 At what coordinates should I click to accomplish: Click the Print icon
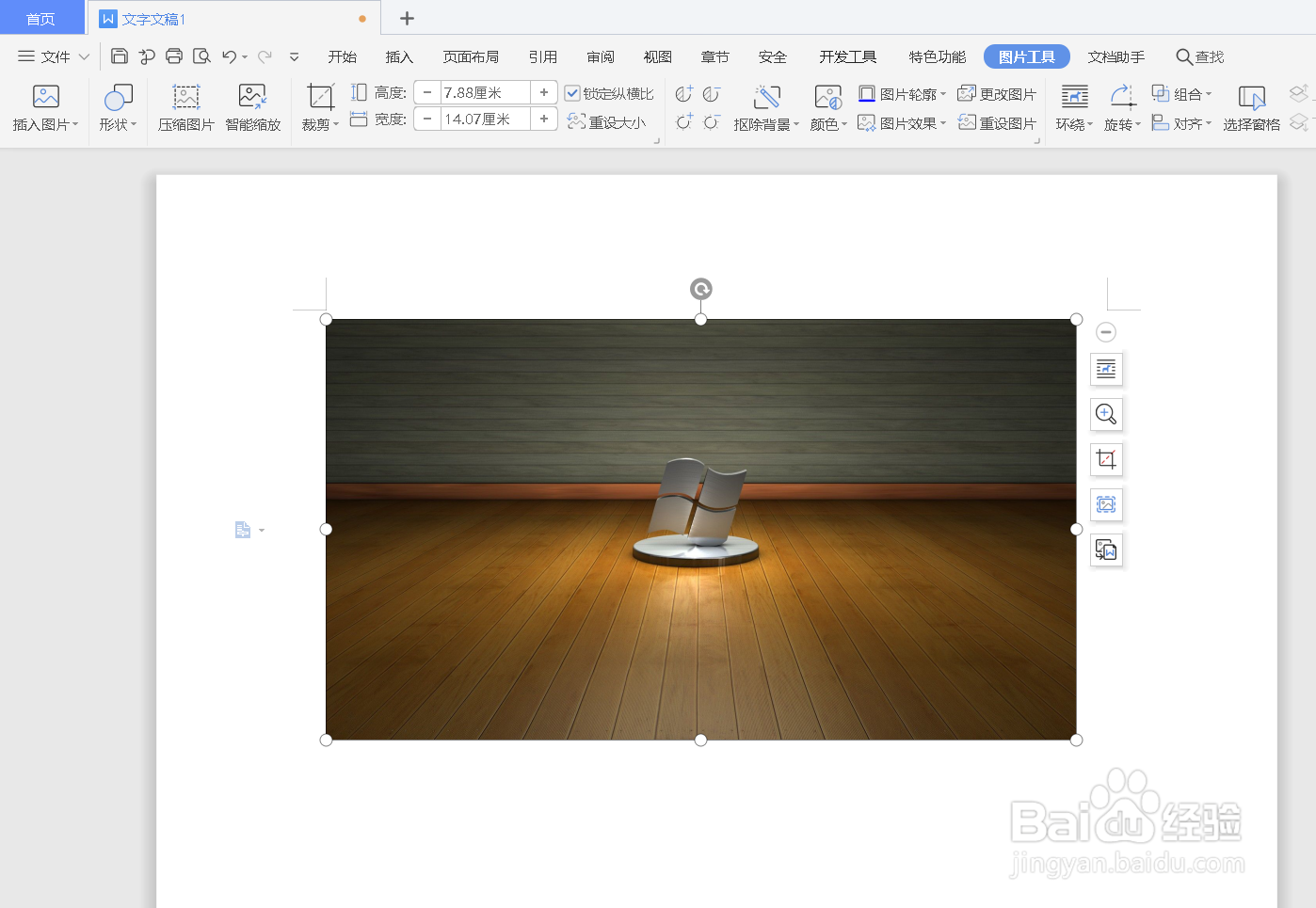(174, 56)
